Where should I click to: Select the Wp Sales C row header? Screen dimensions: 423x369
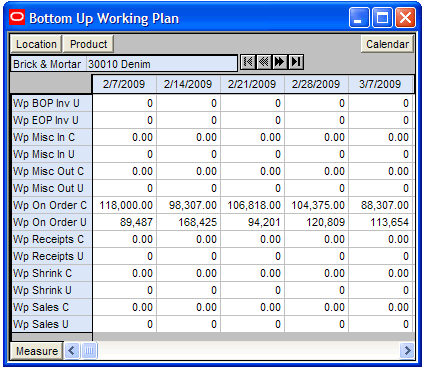52,307
